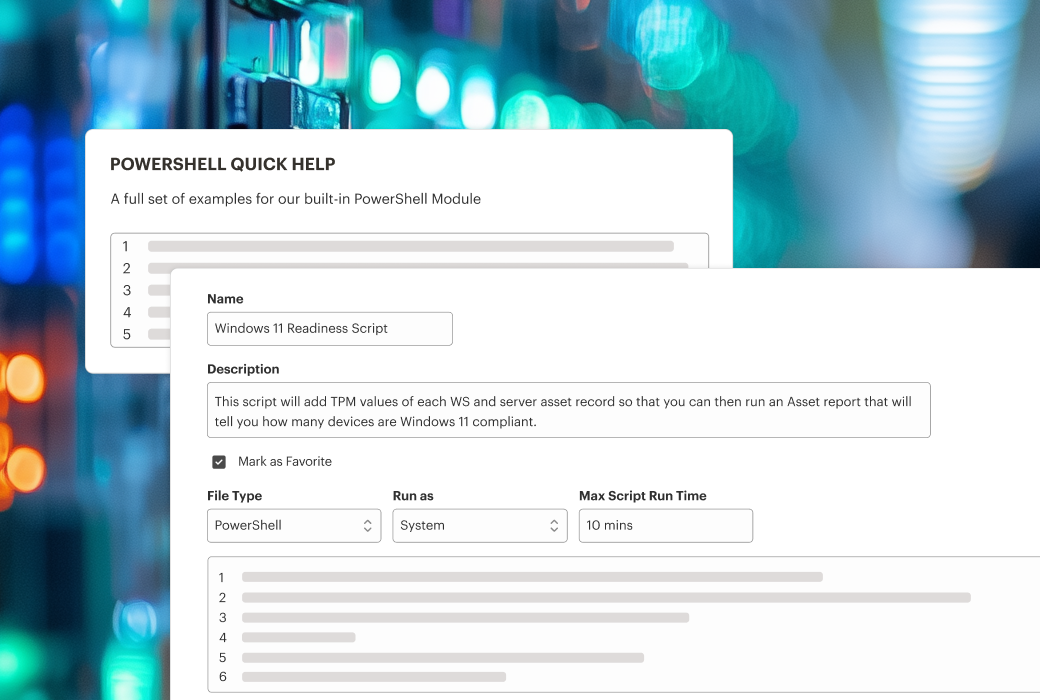
Task: Open the File Type dropdown showing PowerShell
Action: pyautogui.click(x=293, y=526)
